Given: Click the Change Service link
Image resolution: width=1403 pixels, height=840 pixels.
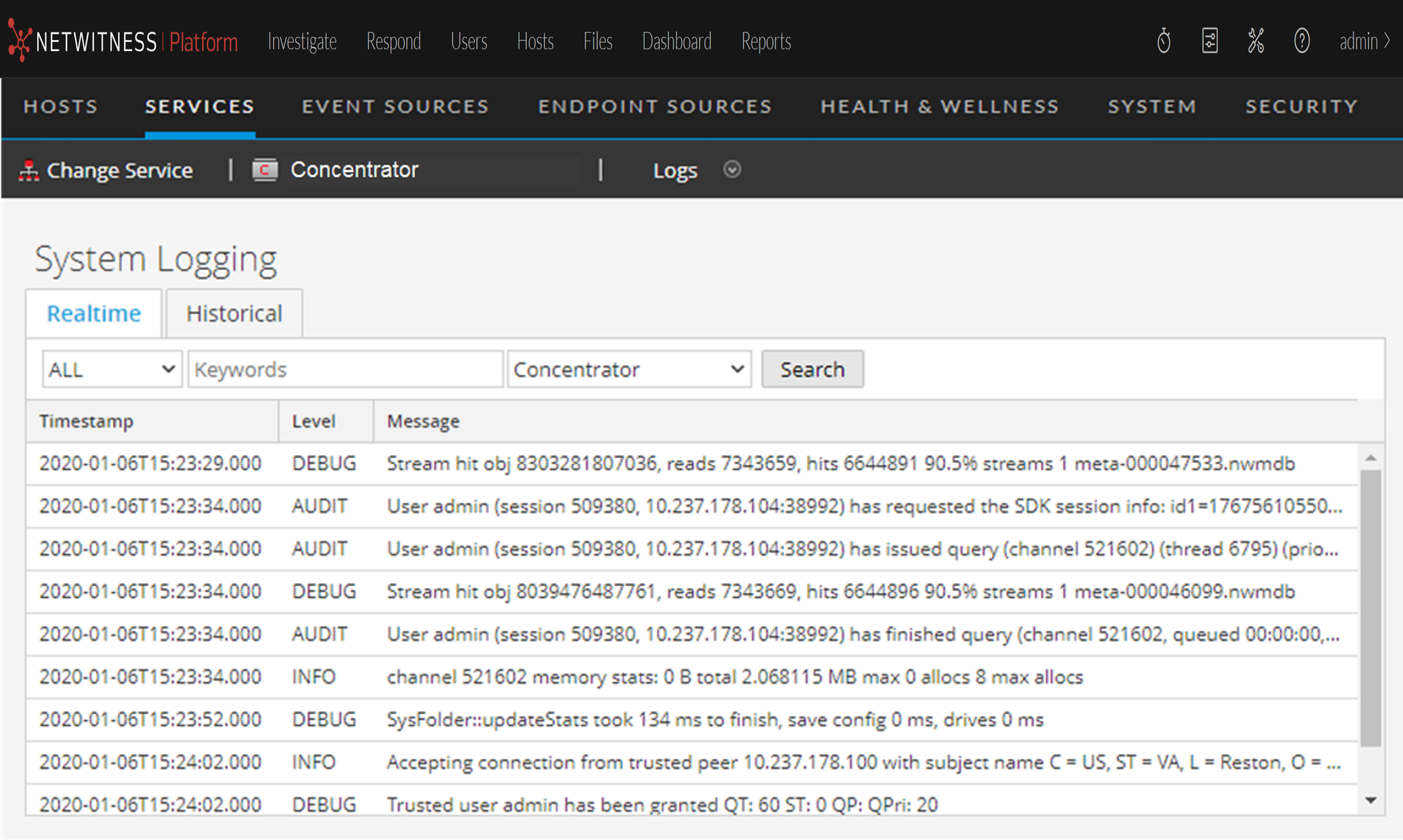Looking at the screenshot, I should coord(119,170).
